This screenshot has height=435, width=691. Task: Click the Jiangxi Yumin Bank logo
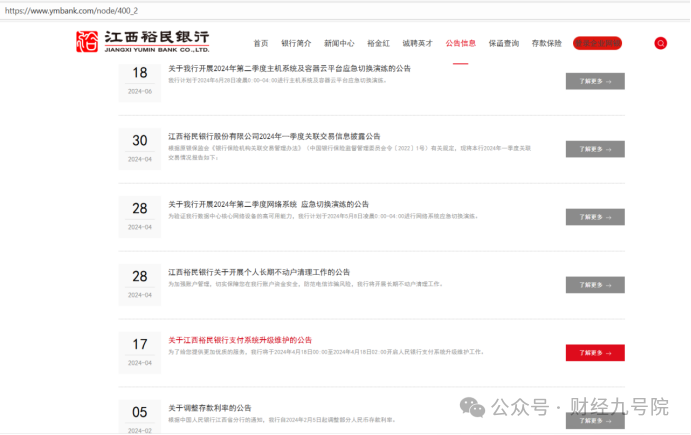142,42
